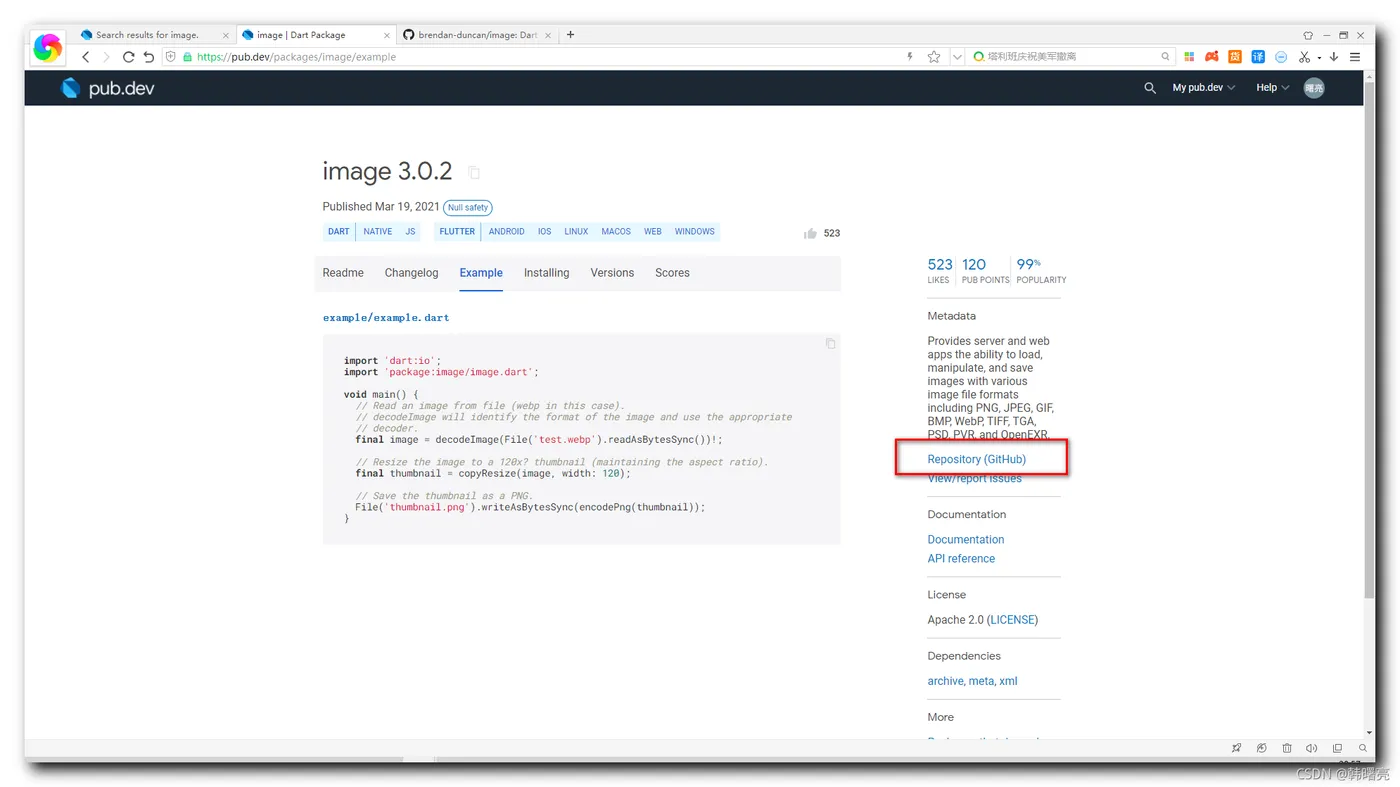Image resolution: width=1400 pixels, height=787 pixels.
Task: Expand the My pub.dev dropdown
Action: [x=1204, y=88]
